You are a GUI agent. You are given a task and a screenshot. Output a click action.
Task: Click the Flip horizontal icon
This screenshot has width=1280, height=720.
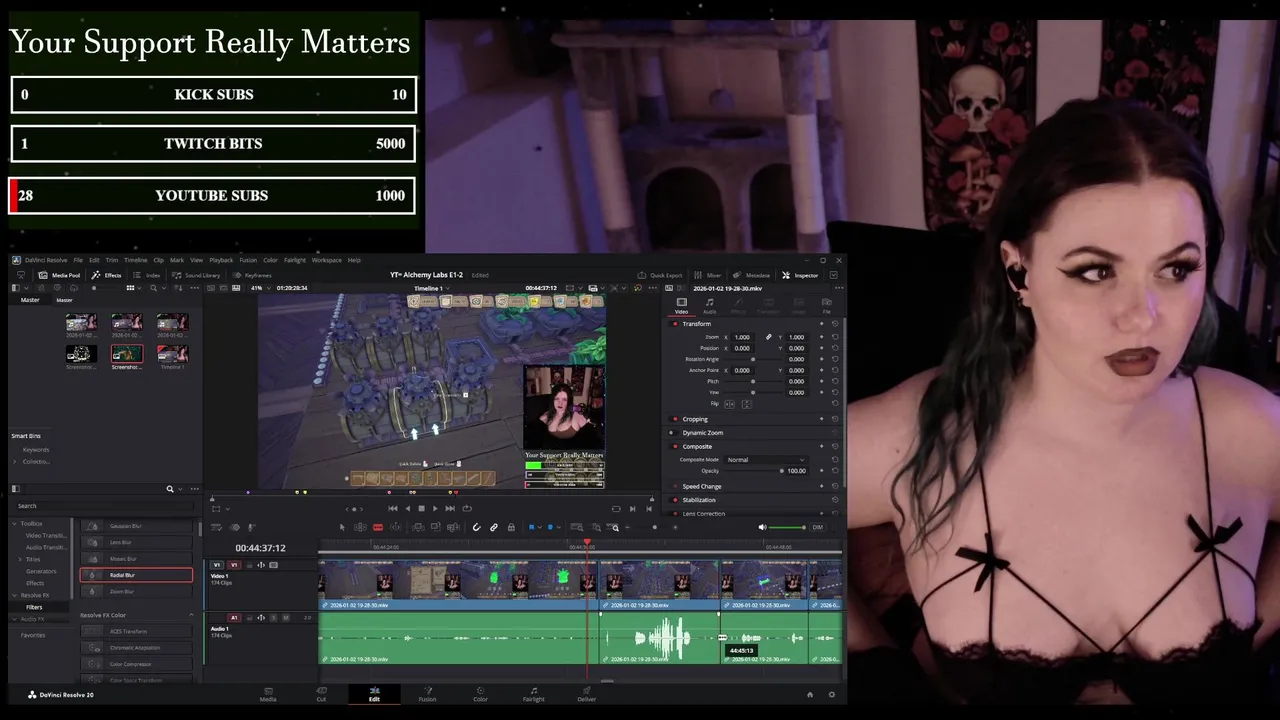(x=729, y=403)
